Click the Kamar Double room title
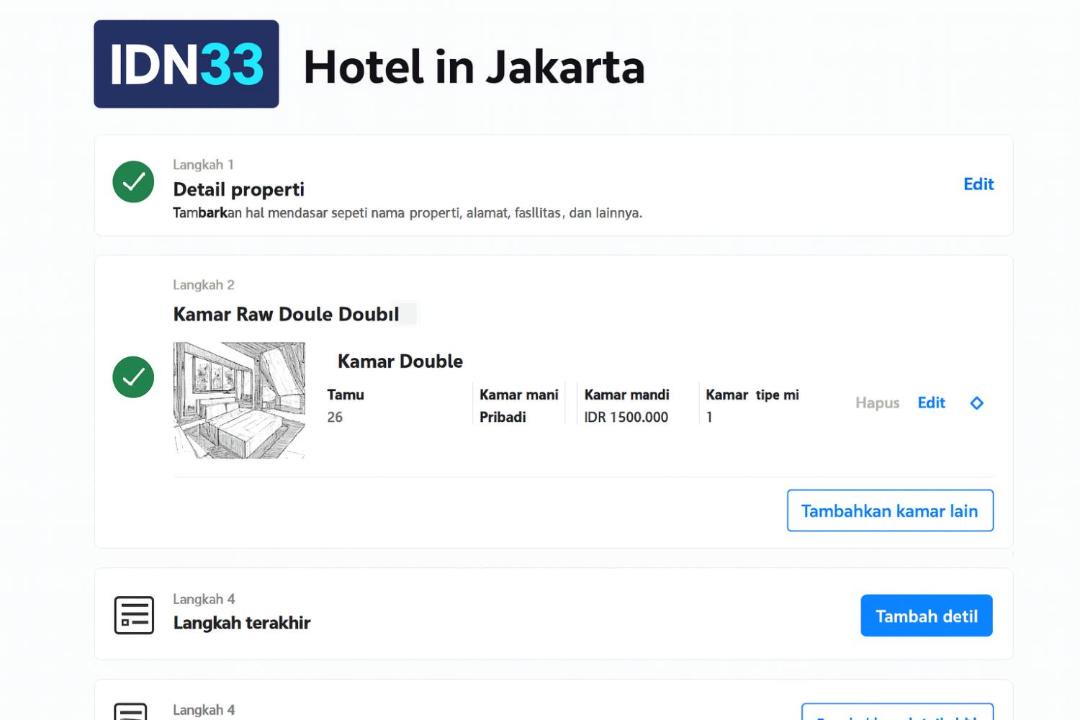1080x720 pixels. coord(399,361)
